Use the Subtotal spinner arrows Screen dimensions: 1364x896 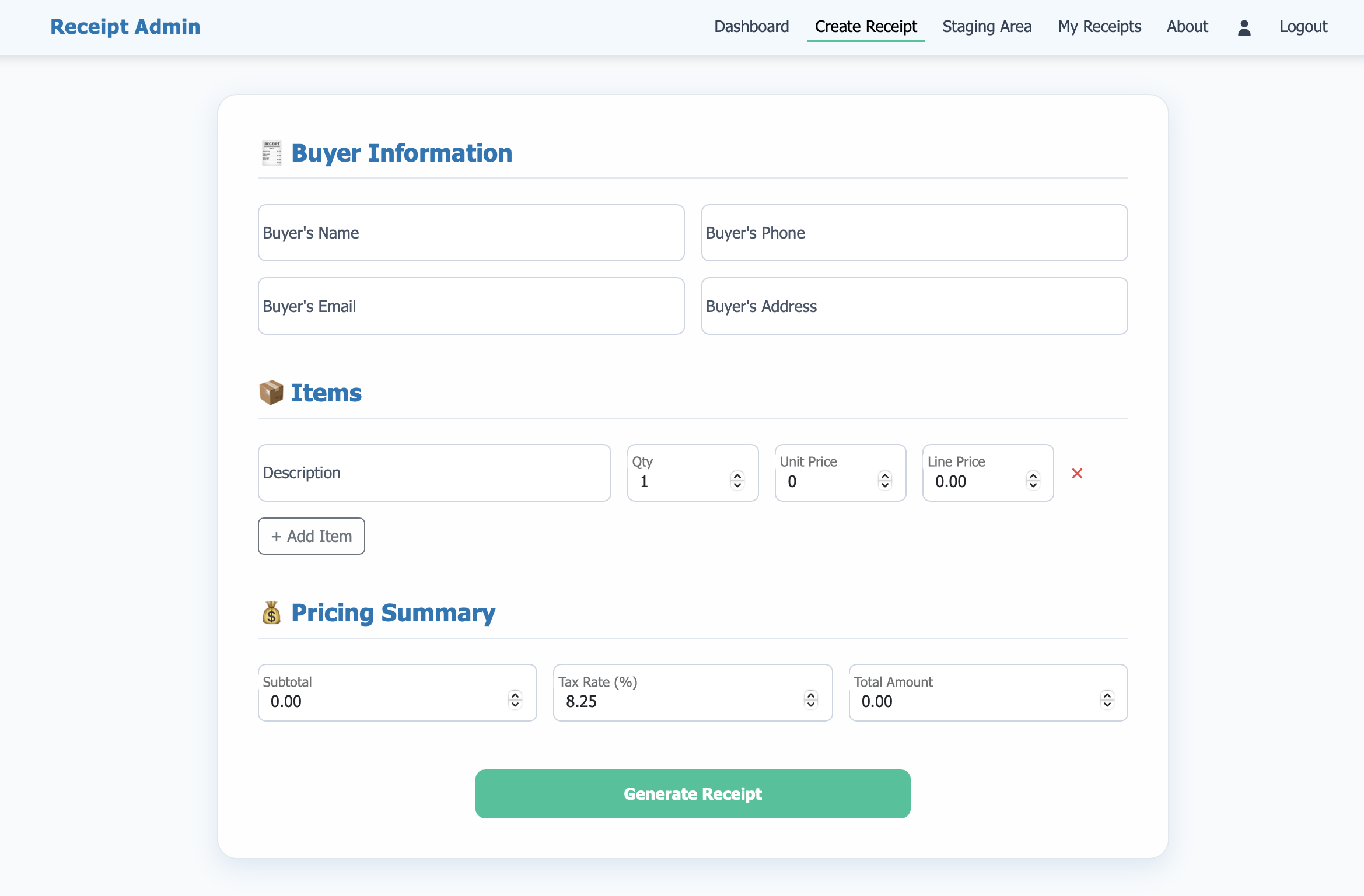(x=515, y=699)
